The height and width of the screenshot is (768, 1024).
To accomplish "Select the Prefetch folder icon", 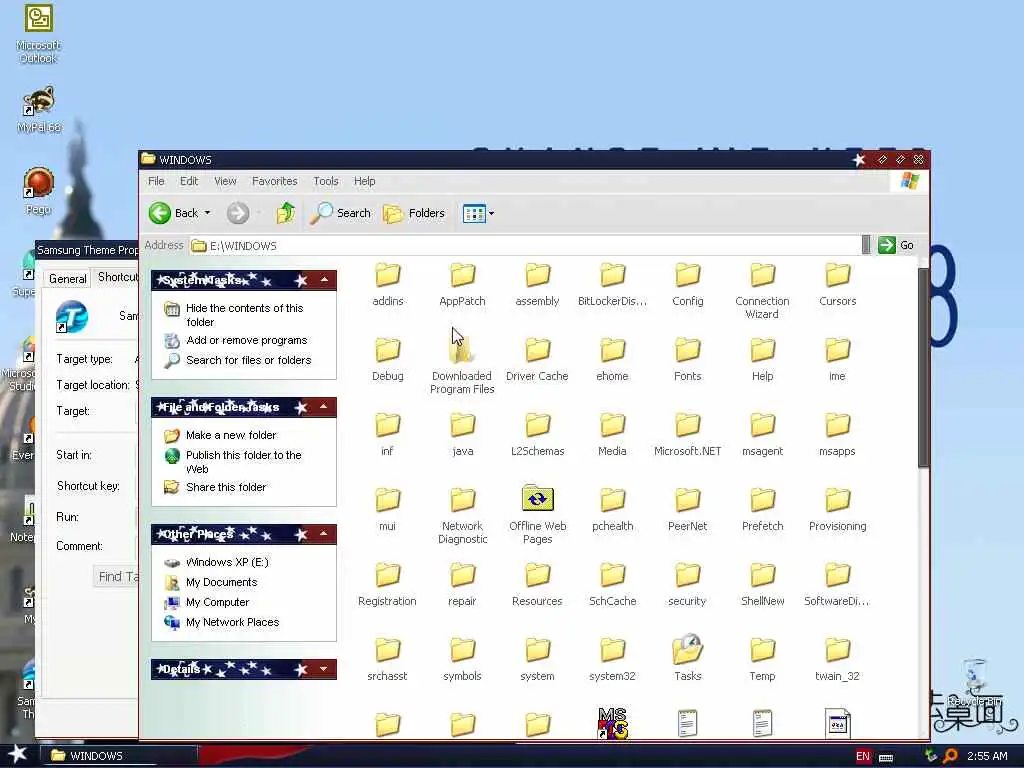I will tap(762, 501).
